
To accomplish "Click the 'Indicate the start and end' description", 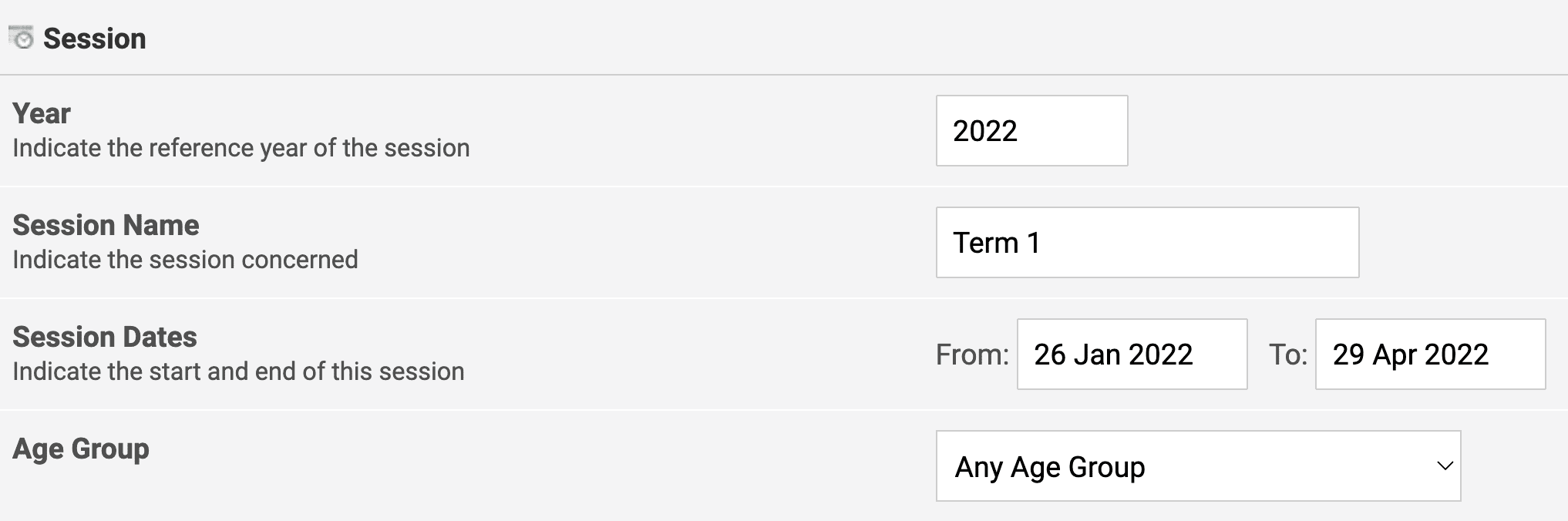I will point(238,371).
